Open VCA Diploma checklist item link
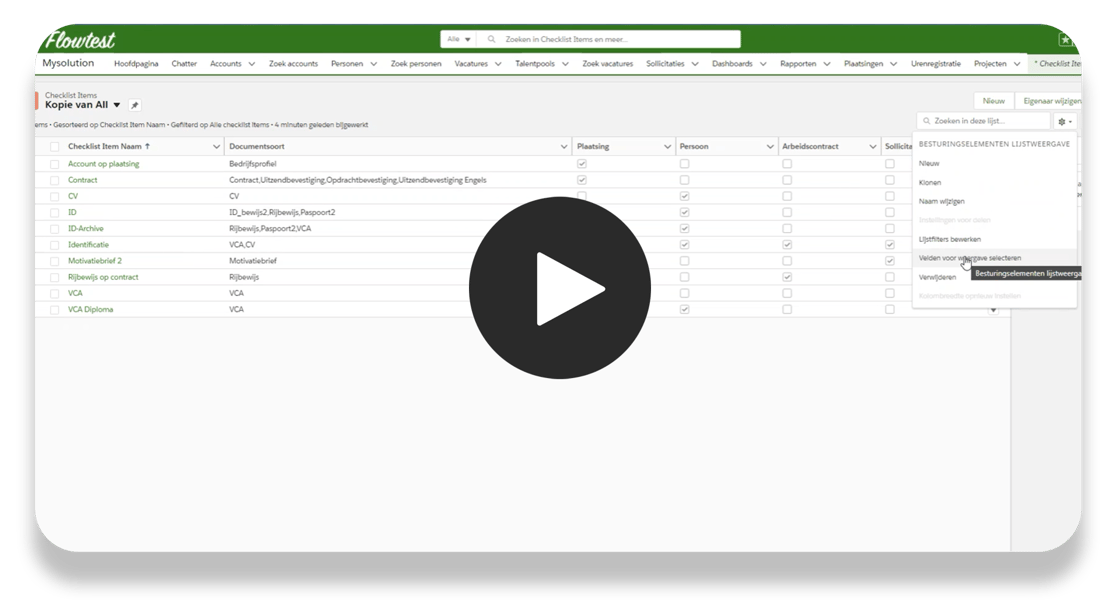 (x=91, y=309)
